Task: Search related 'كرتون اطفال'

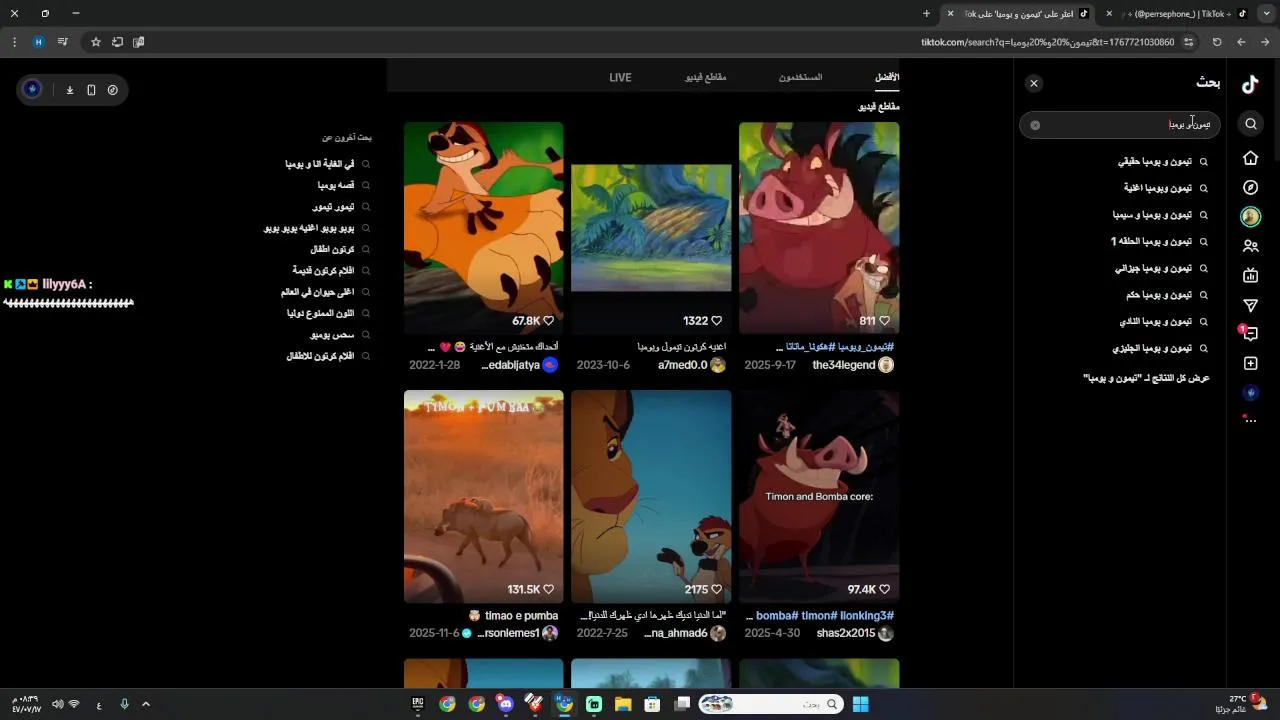Action: pyautogui.click(x=332, y=249)
